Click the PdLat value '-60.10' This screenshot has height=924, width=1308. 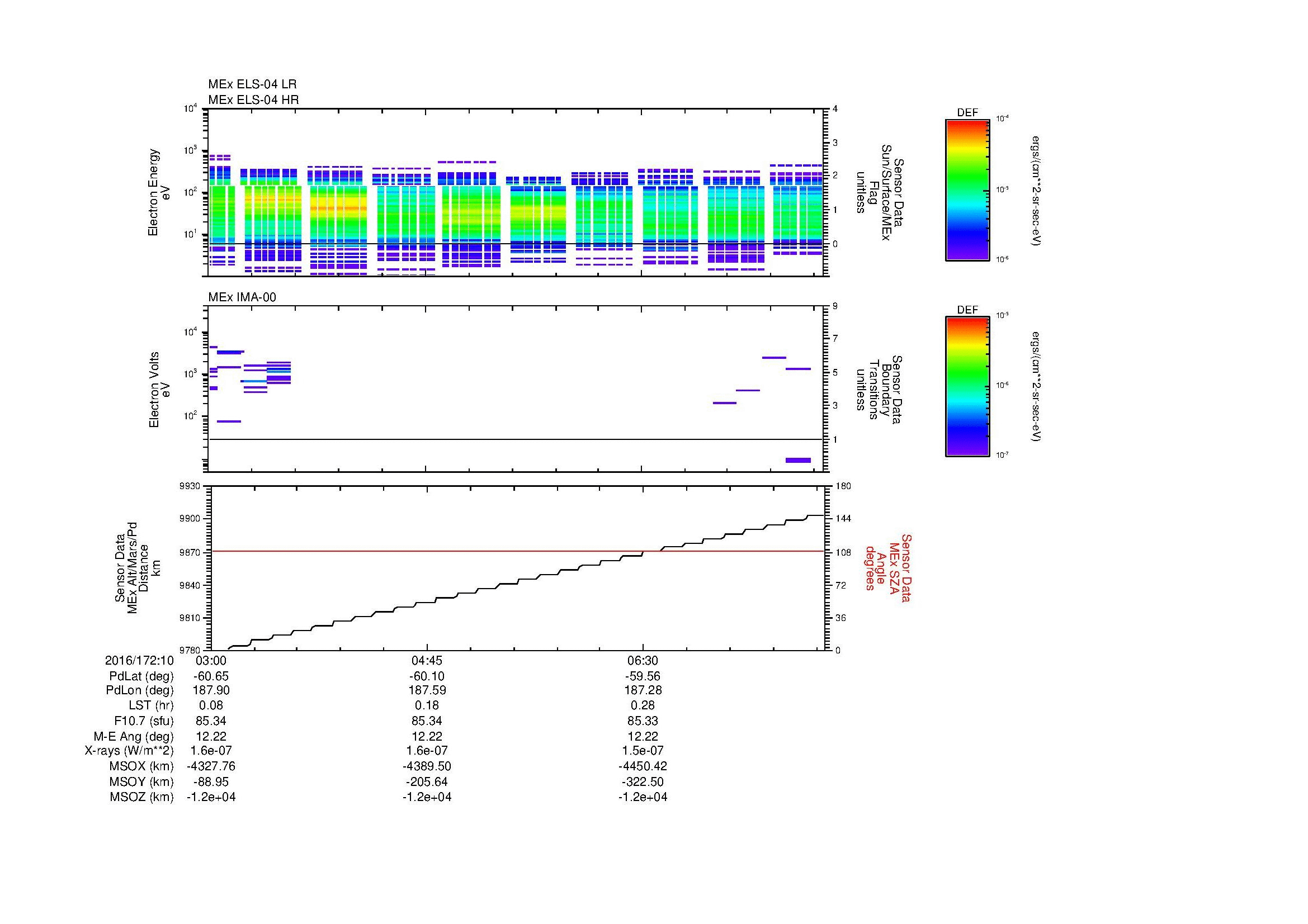coord(427,676)
